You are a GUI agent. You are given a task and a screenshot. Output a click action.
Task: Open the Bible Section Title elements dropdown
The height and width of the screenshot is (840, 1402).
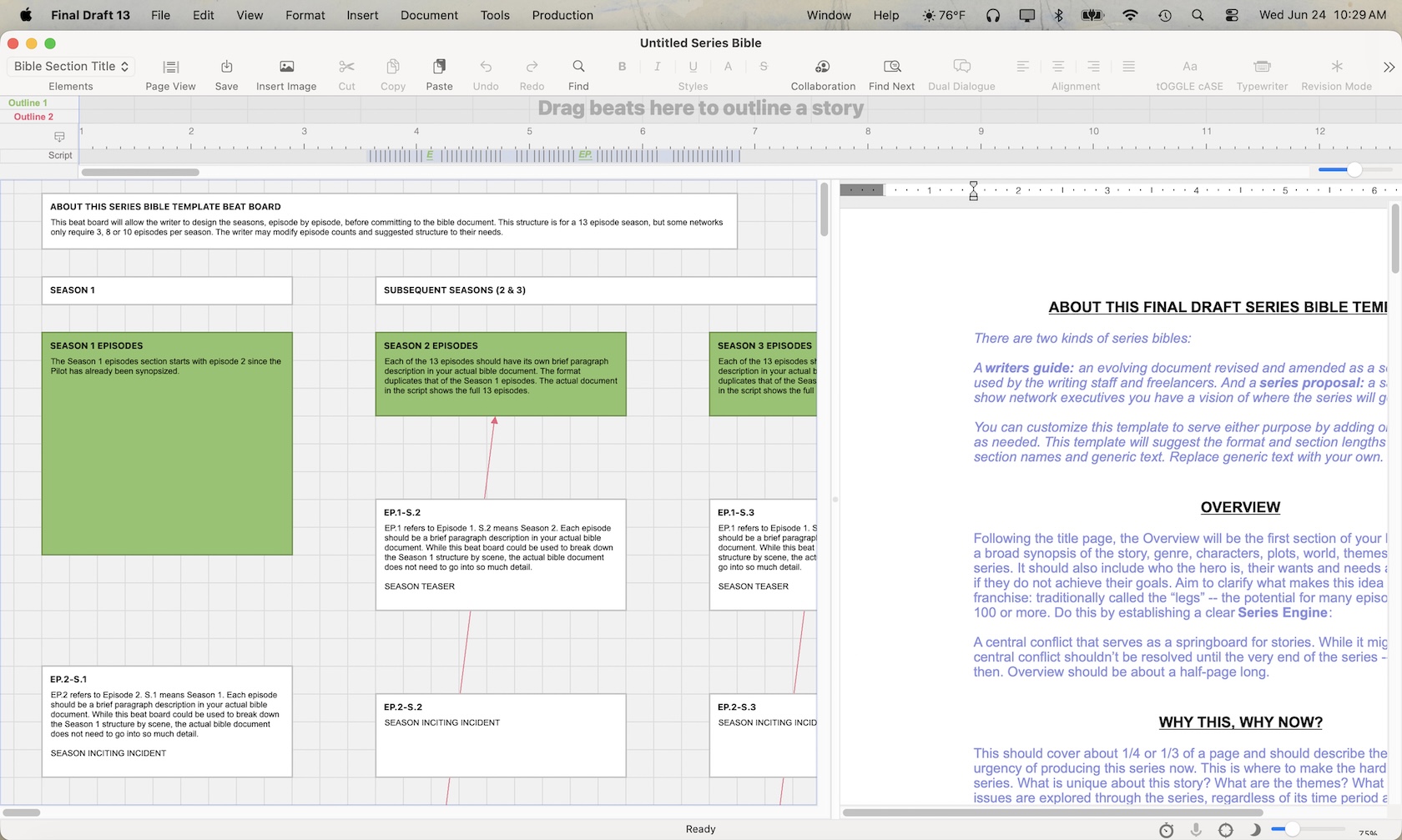(x=71, y=67)
